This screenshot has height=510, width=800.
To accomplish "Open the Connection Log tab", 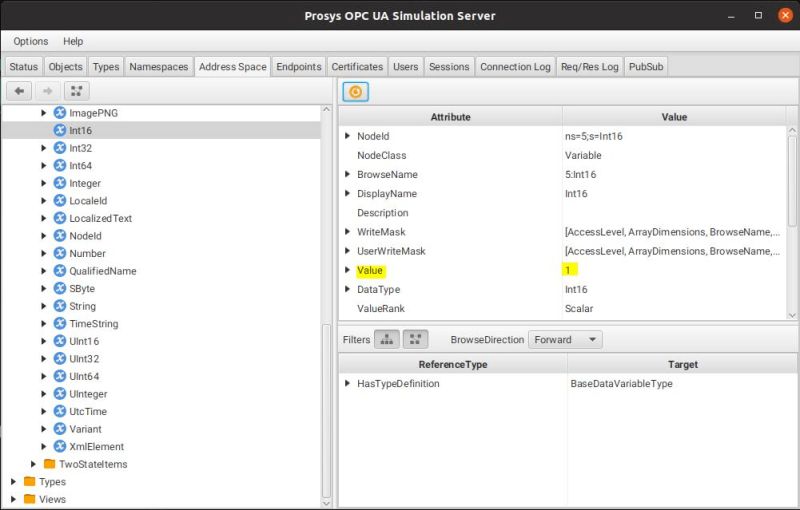I will 515,67.
